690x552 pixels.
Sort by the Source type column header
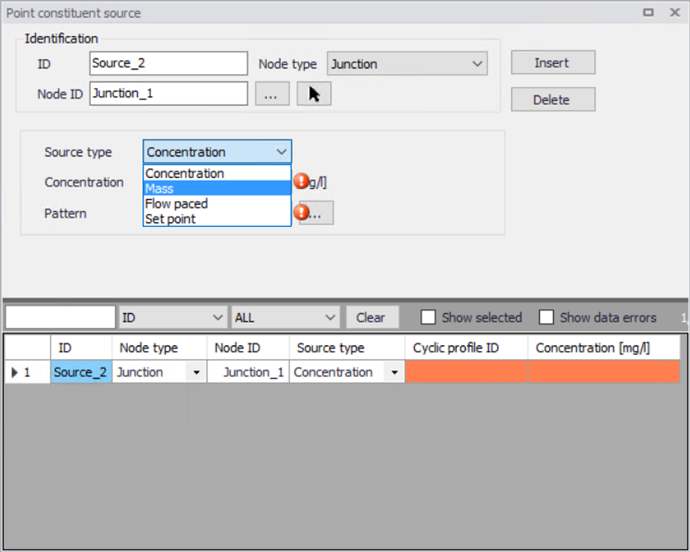pyautogui.click(x=347, y=348)
